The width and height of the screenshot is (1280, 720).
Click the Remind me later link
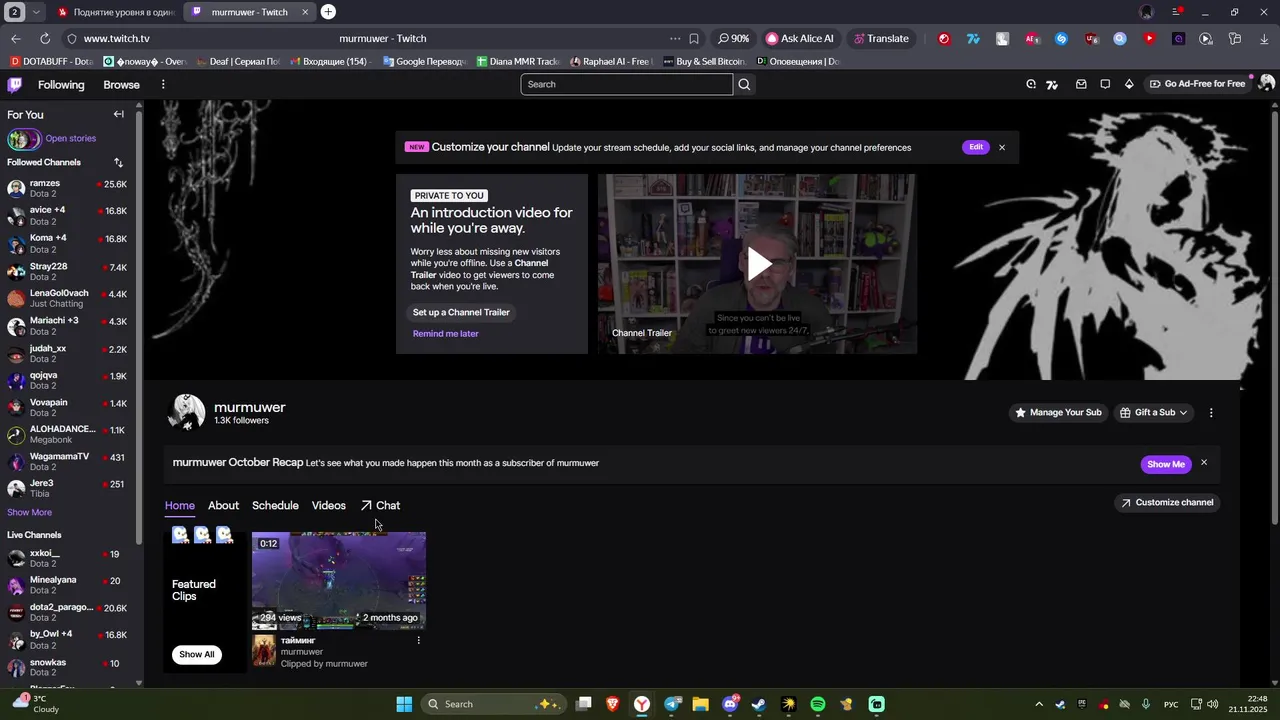click(x=446, y=334)
